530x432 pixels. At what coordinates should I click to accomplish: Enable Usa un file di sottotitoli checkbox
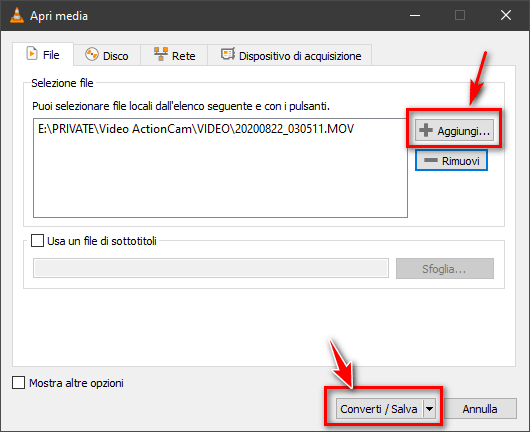pos(37,241)
